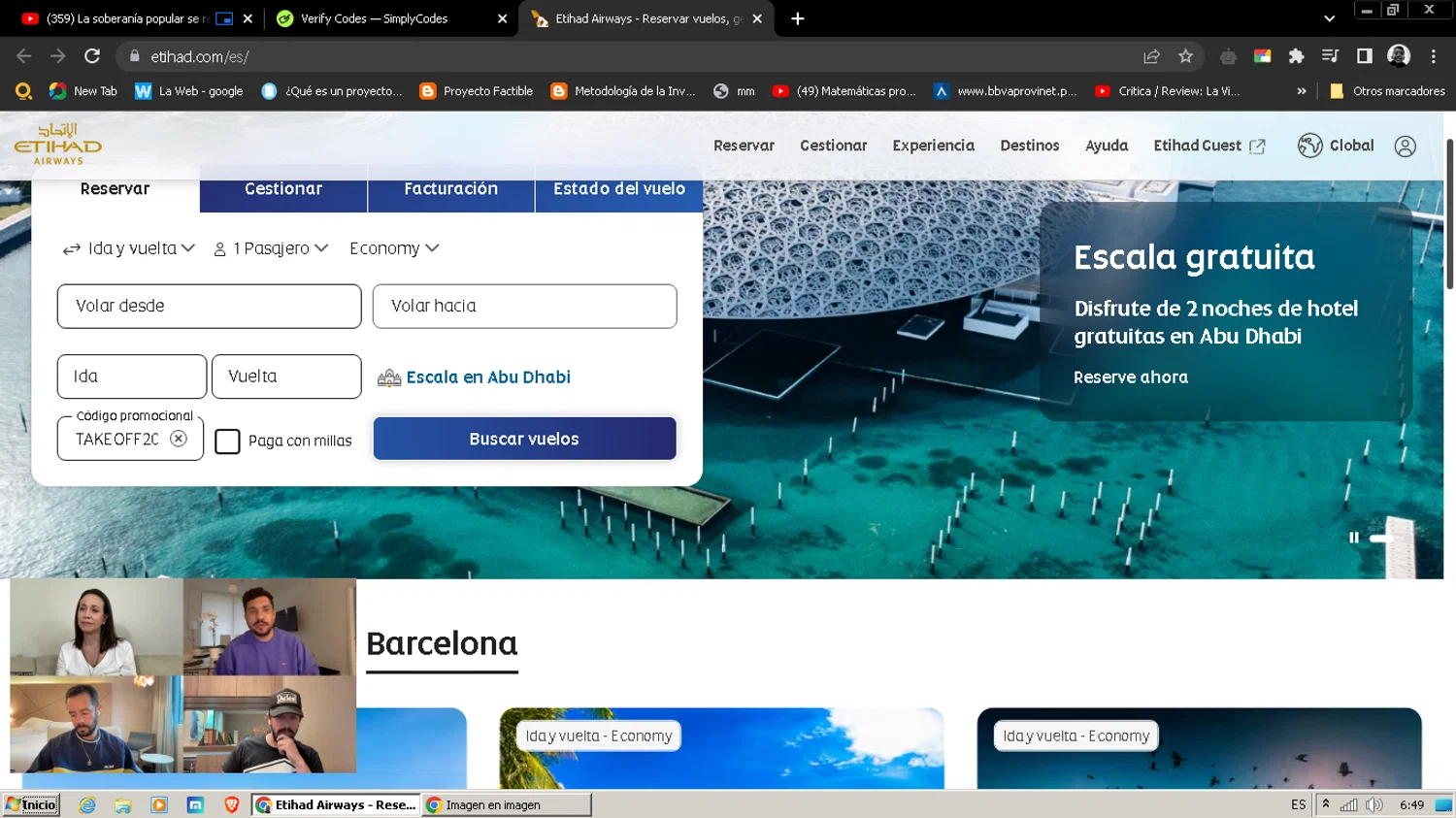Show more bookmarks with the chevron

tap(1301, 91)
